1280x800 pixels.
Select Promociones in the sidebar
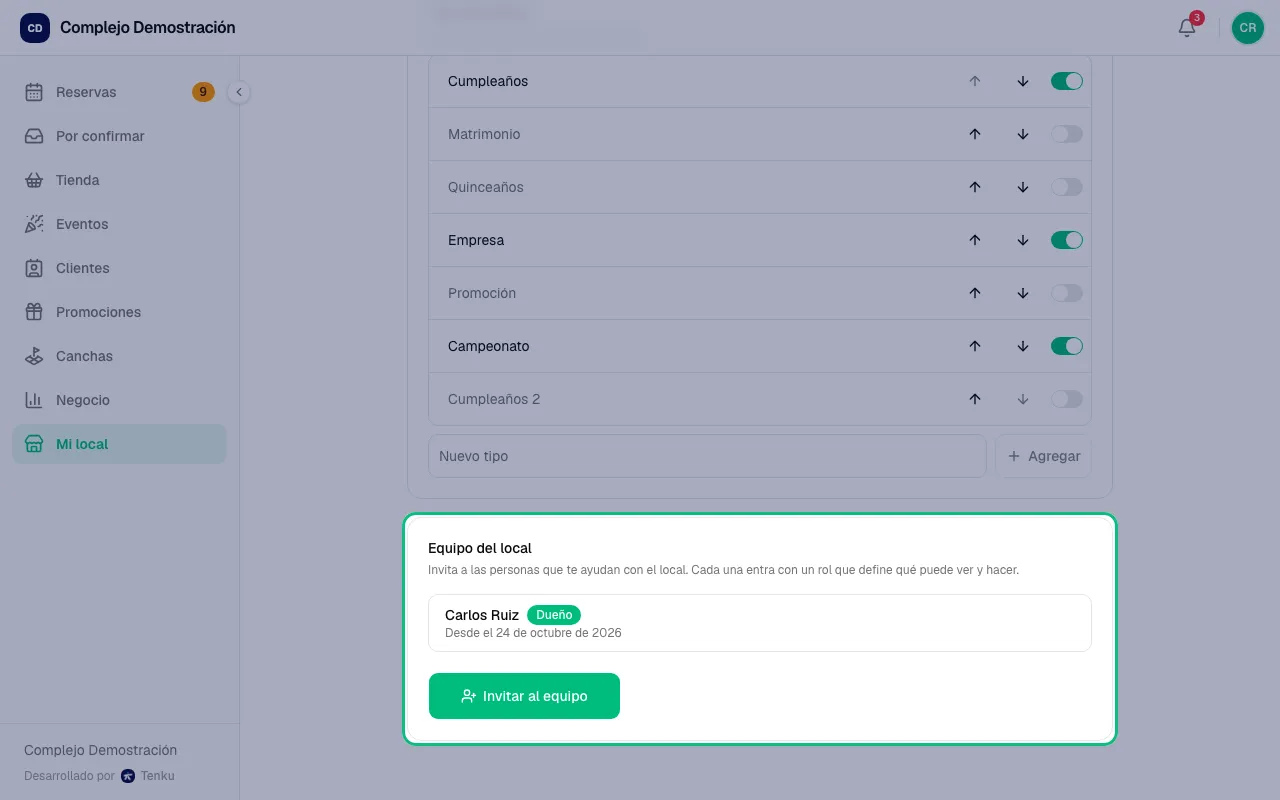tap(119, 312)
